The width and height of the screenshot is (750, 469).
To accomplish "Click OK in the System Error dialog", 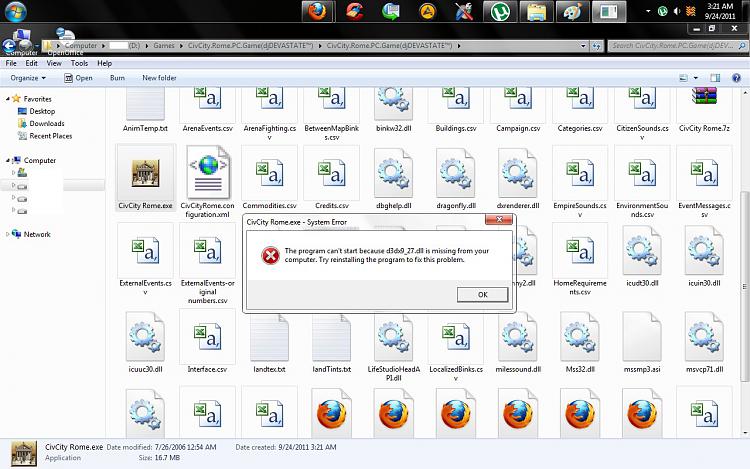I will (482, 294).
